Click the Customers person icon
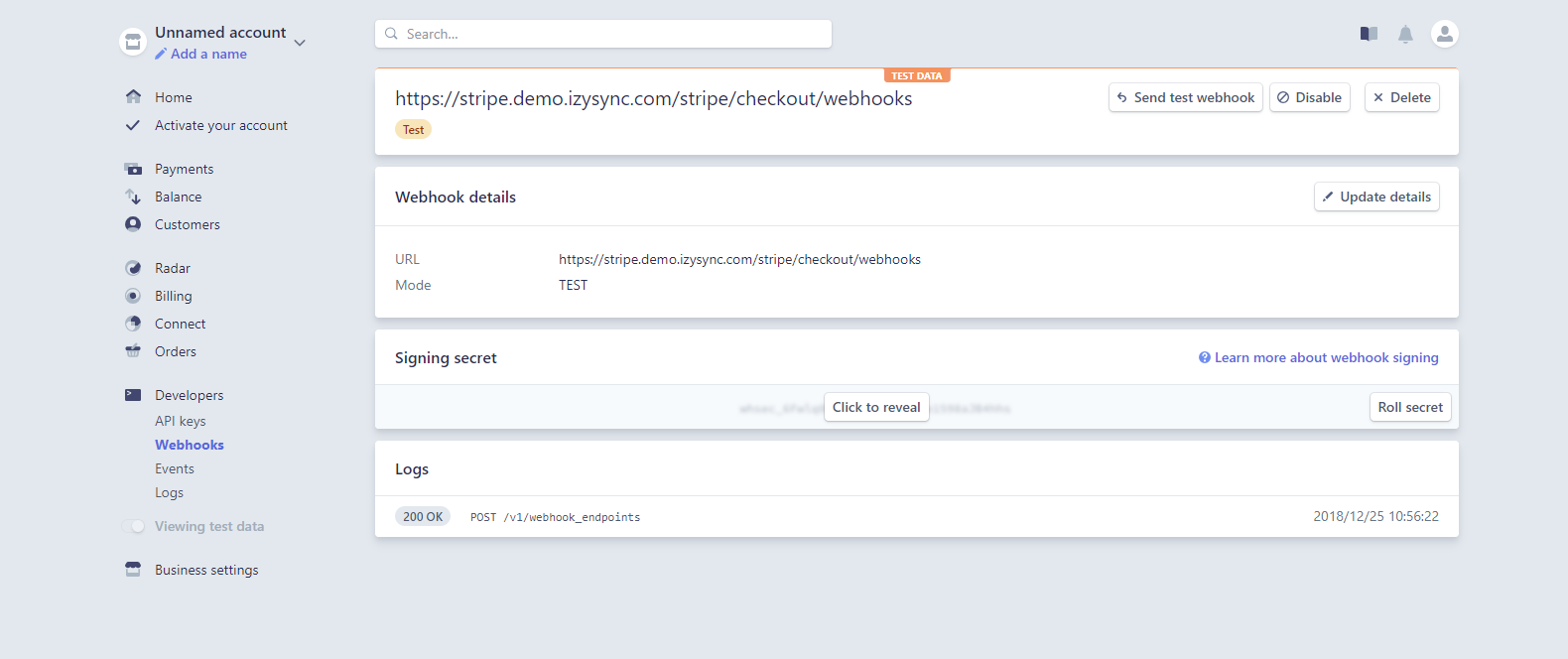The width and height of the screenshot is (1568, 659). (133, 224)
